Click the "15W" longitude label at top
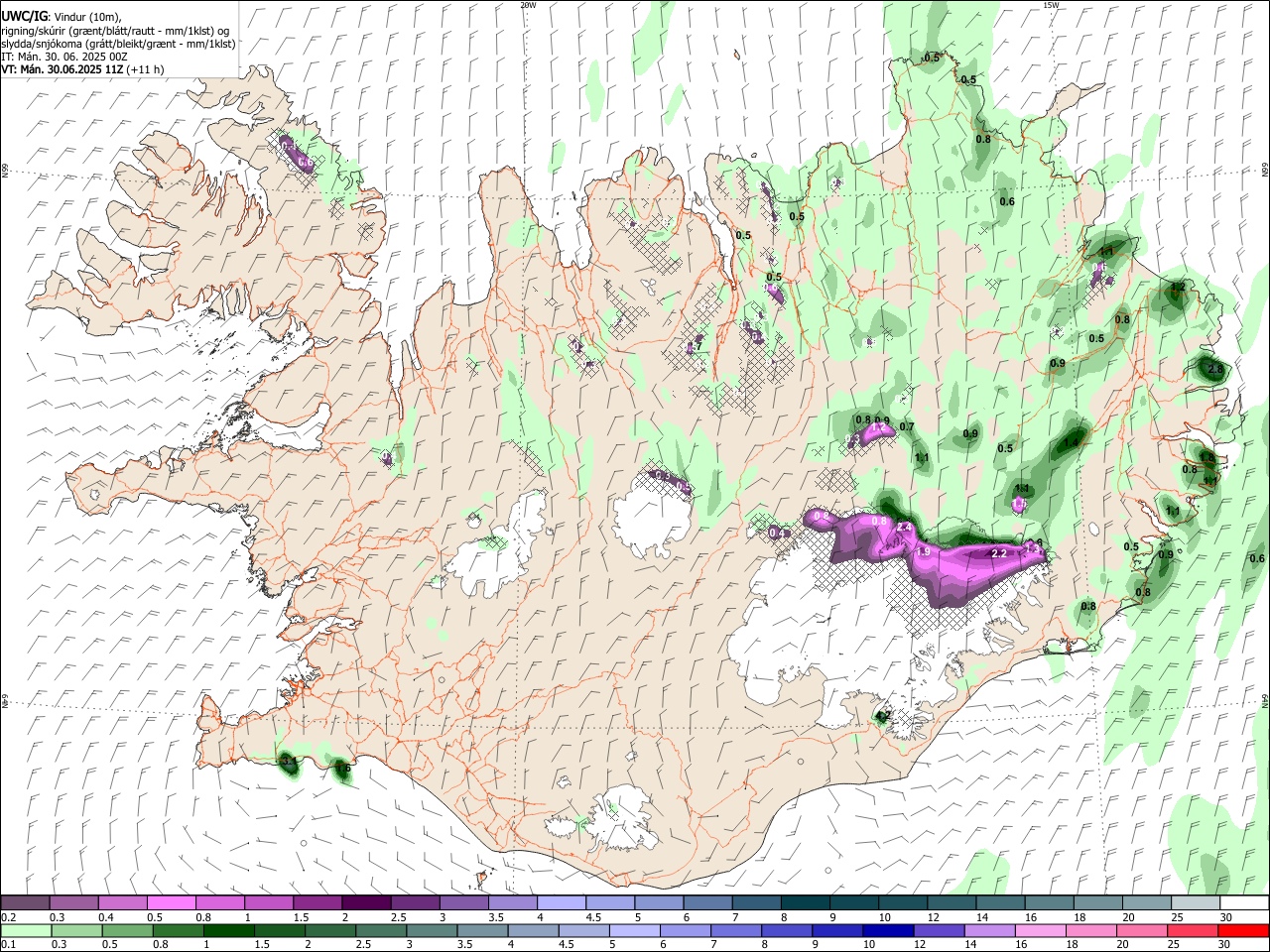 (x=1050, y=5)
